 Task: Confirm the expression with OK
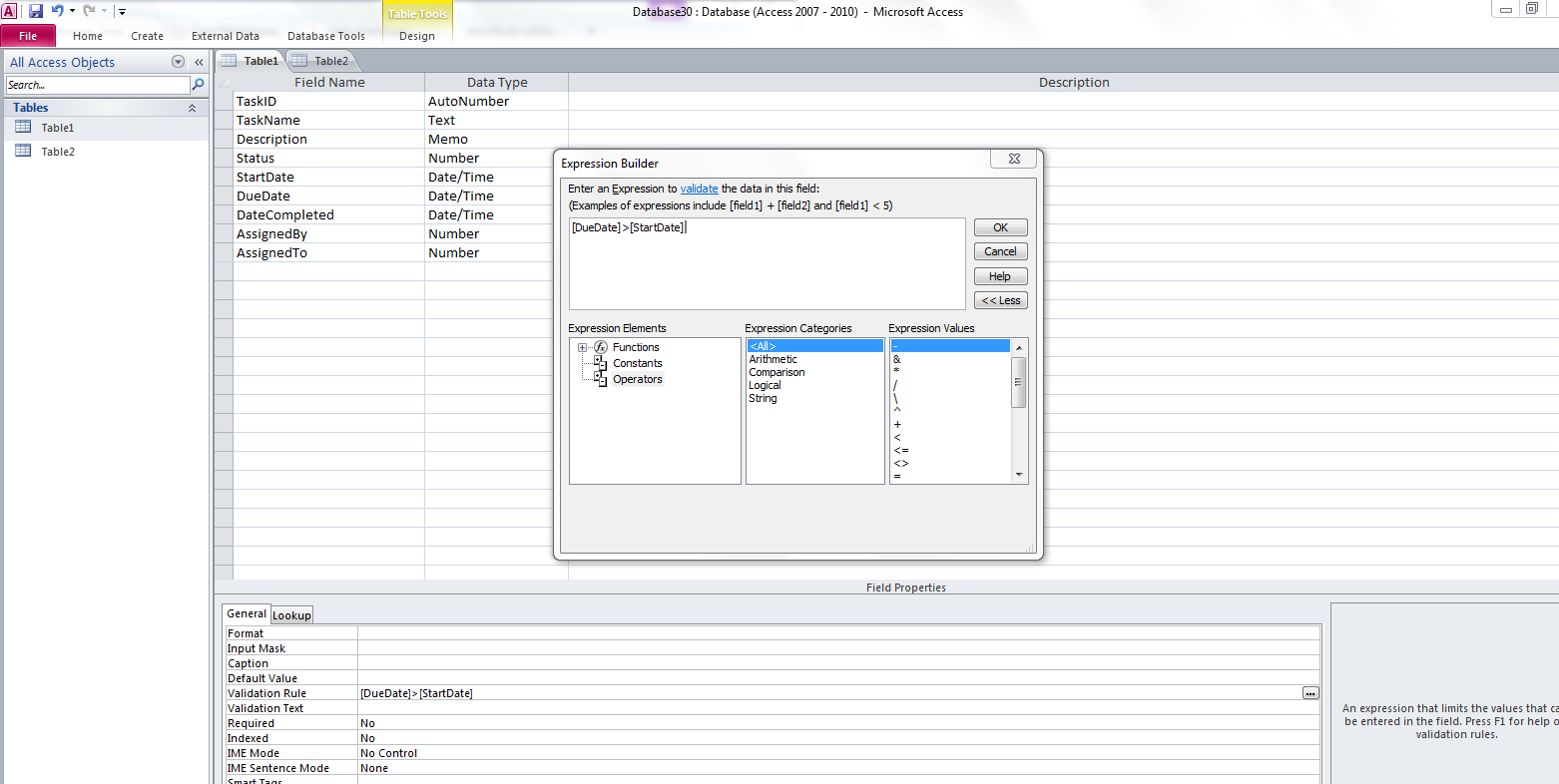(x=1000, y=227)
